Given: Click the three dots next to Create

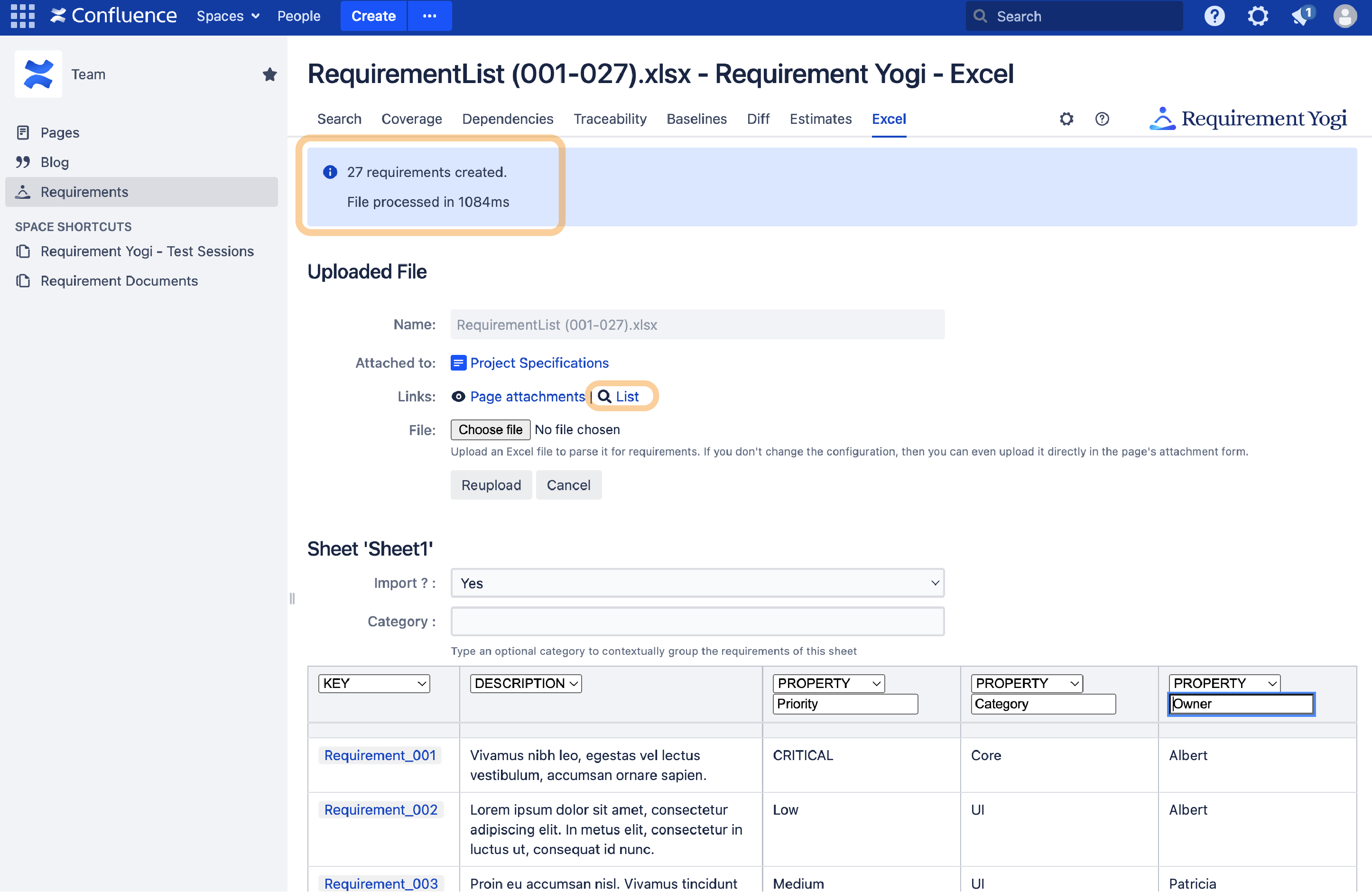Looking at the screenshot, I should pyautogui.click(x=429, y=16).
